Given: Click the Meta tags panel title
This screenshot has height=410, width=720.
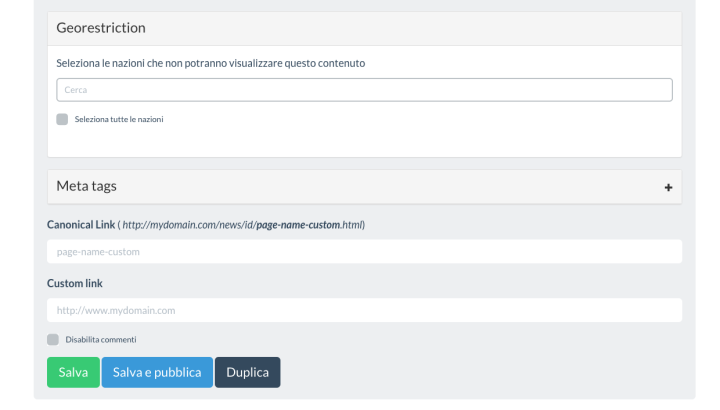Looking at the screenshot, I should pos(87,186).
